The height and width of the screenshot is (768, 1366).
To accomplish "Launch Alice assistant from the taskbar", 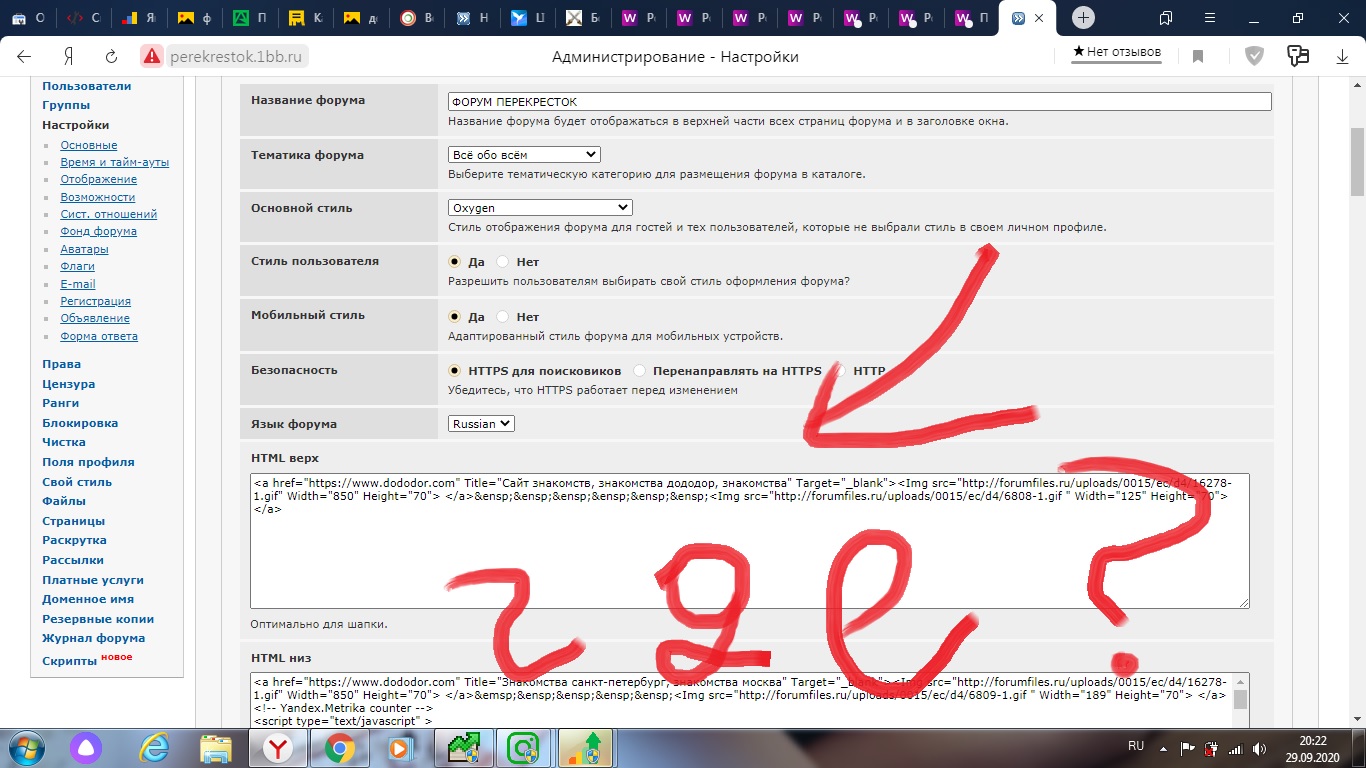I will click(85, 748).
